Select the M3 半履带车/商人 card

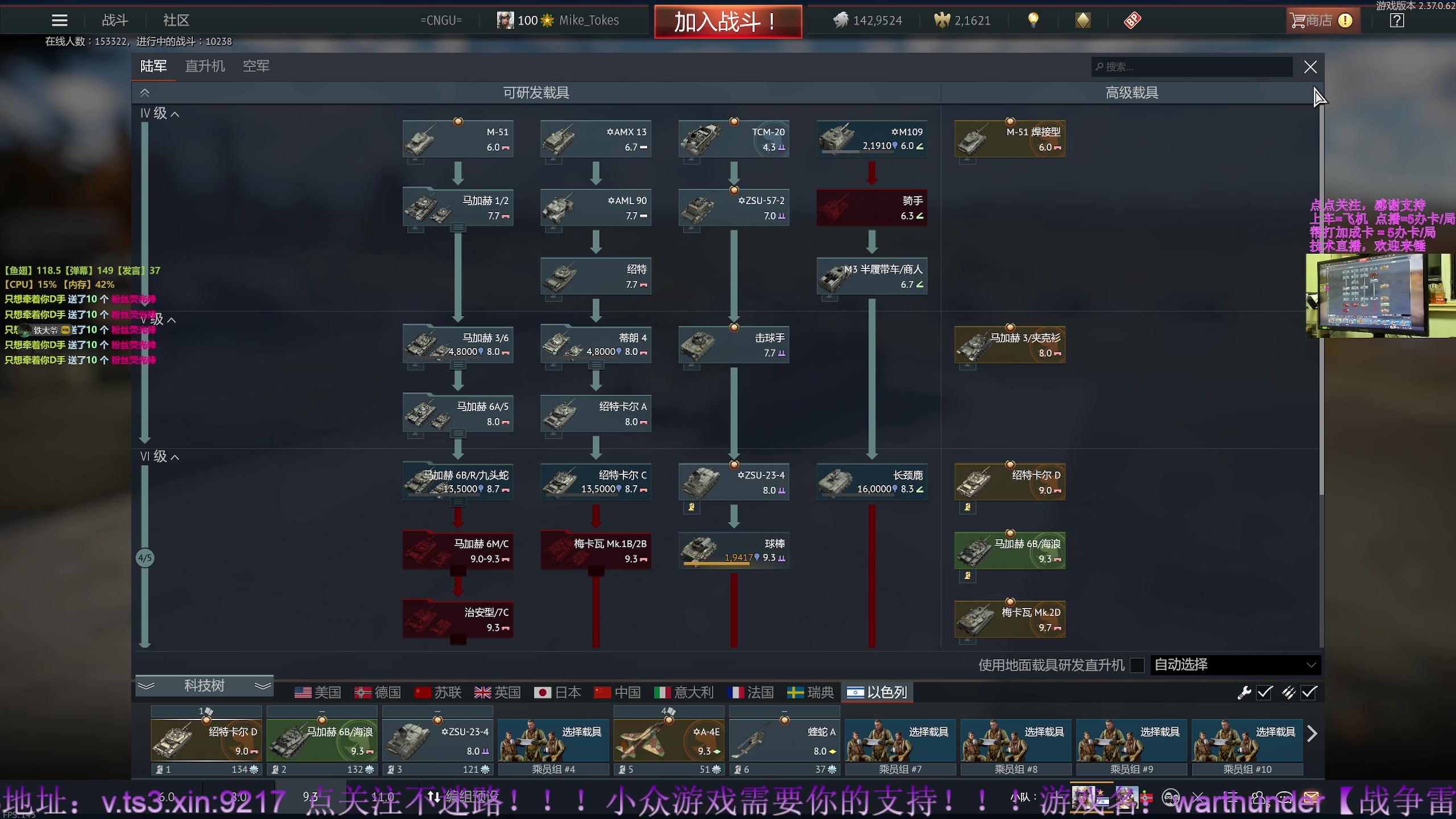point(872,276)
